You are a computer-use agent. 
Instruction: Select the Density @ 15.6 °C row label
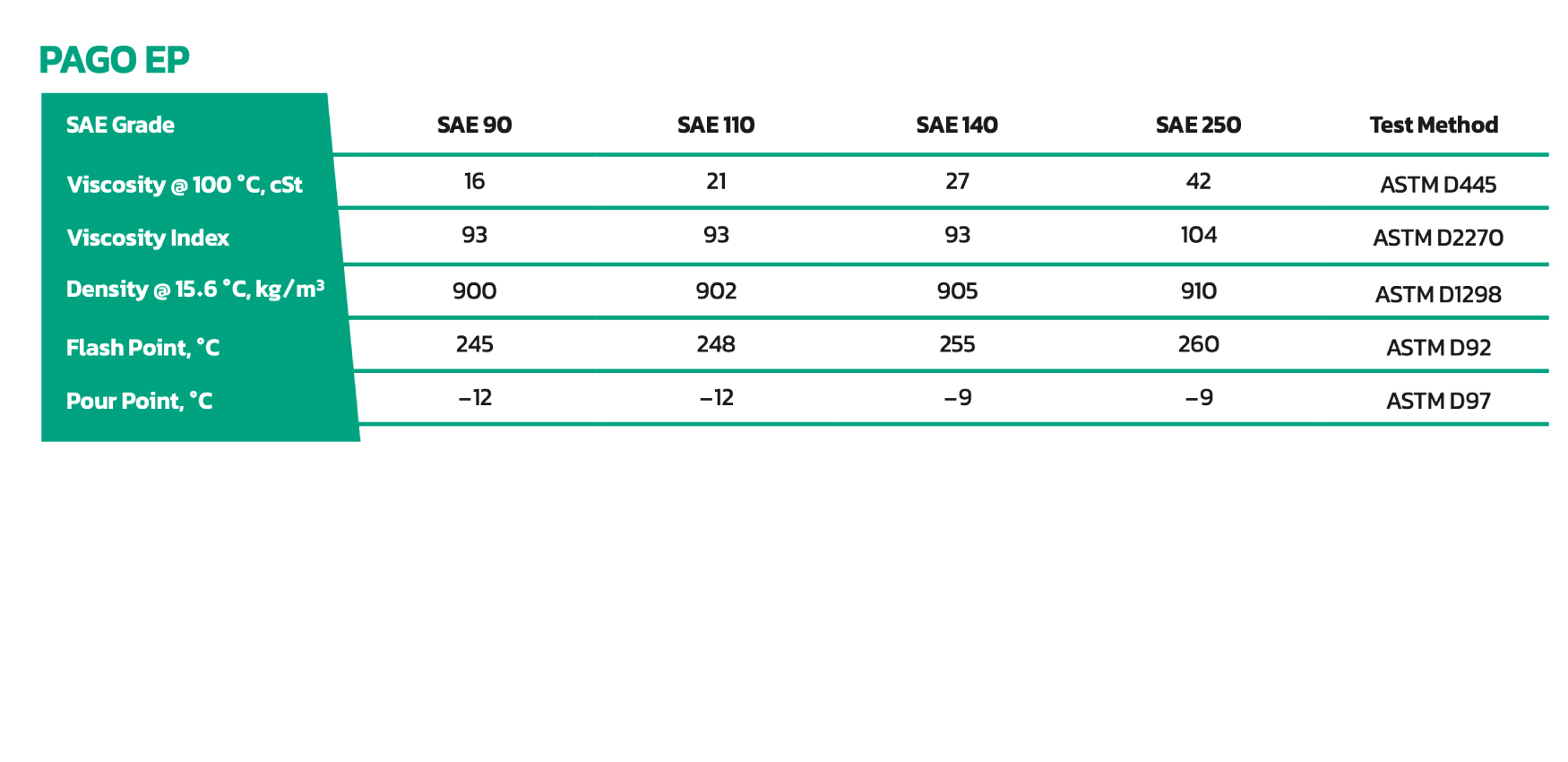click(x=194, y=290)
